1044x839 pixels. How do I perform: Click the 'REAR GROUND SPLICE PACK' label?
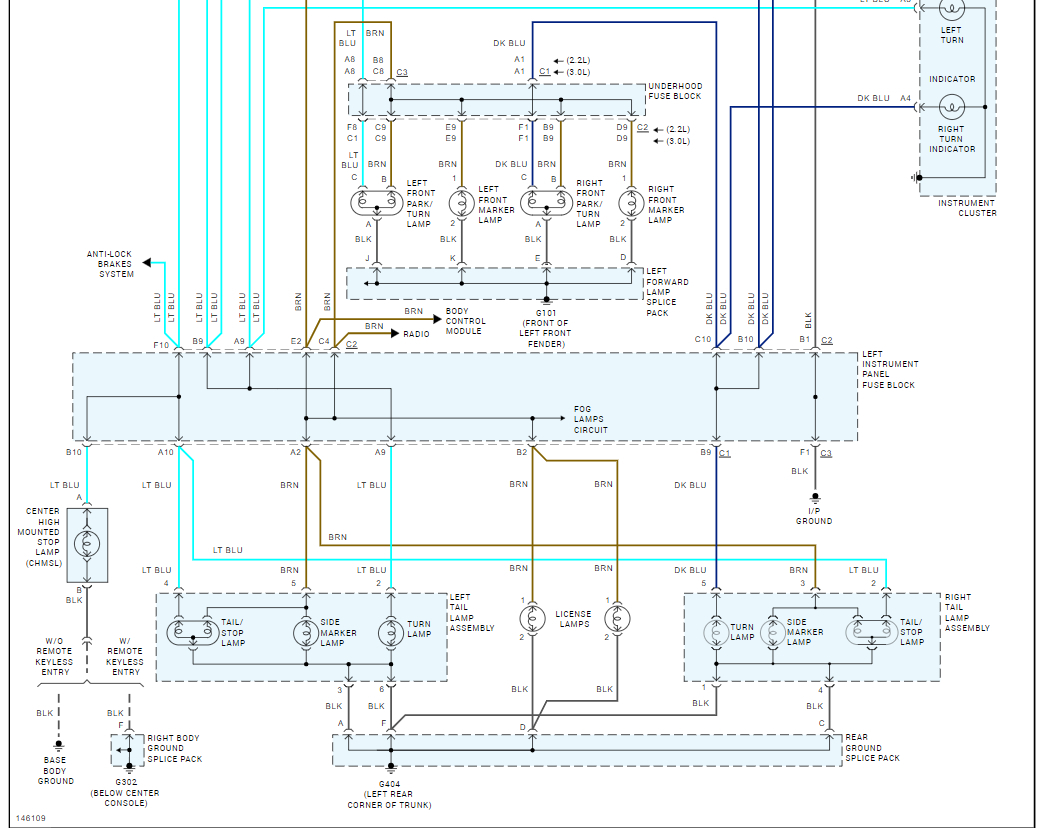click(872, 748)
